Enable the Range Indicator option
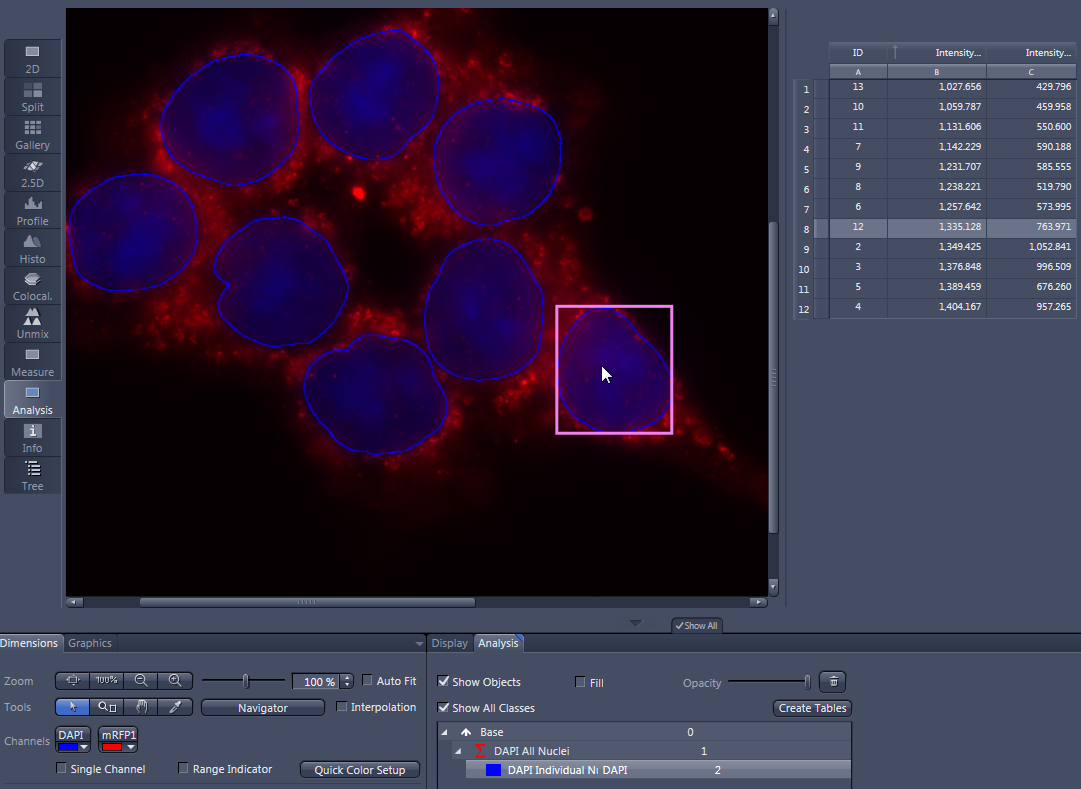1081x789 pixels. pos(183,768)
